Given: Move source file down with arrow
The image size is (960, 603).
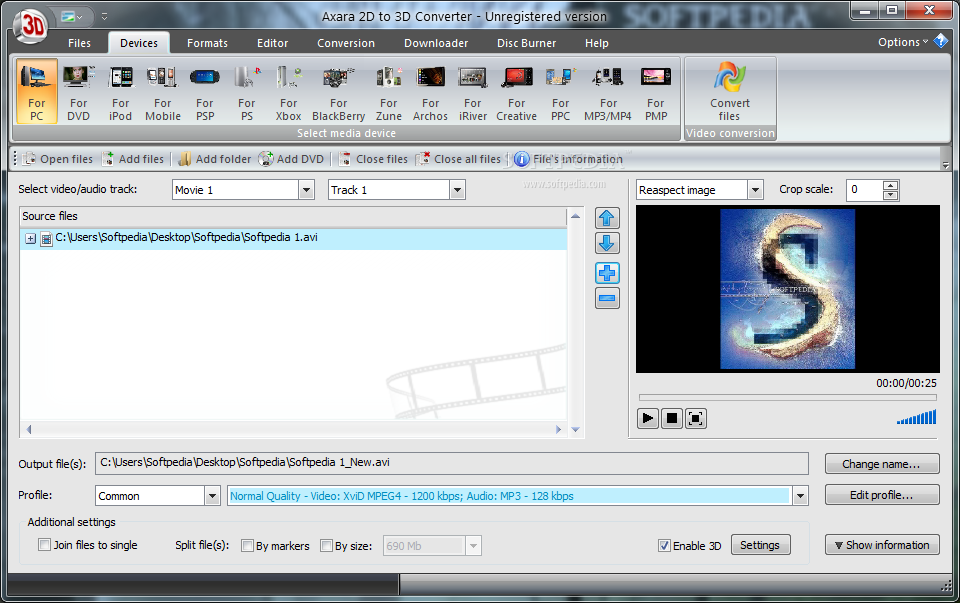Looking at the screenshot, I should (607, 244).
